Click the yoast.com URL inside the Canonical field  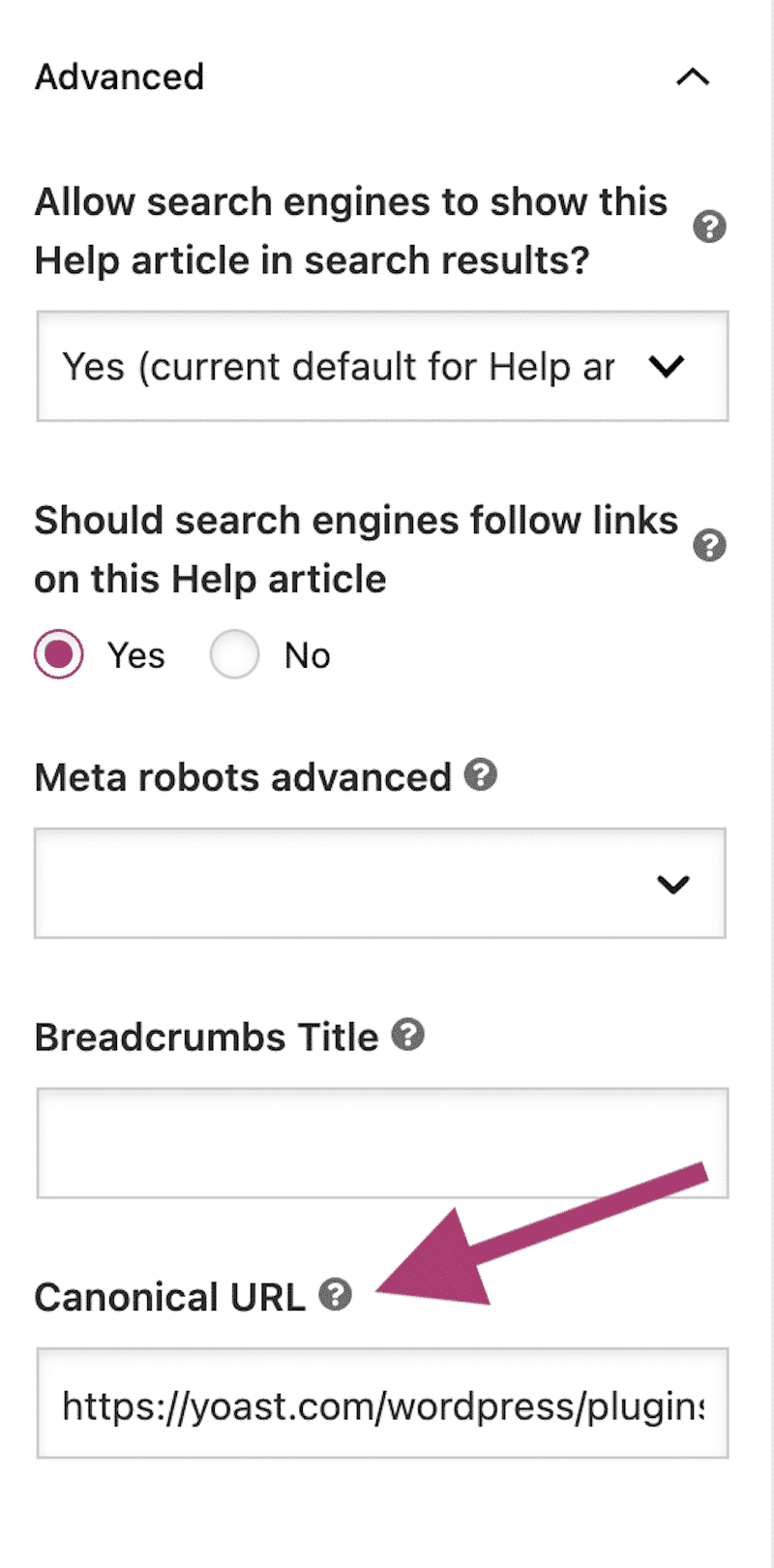tap(382, 1404)
